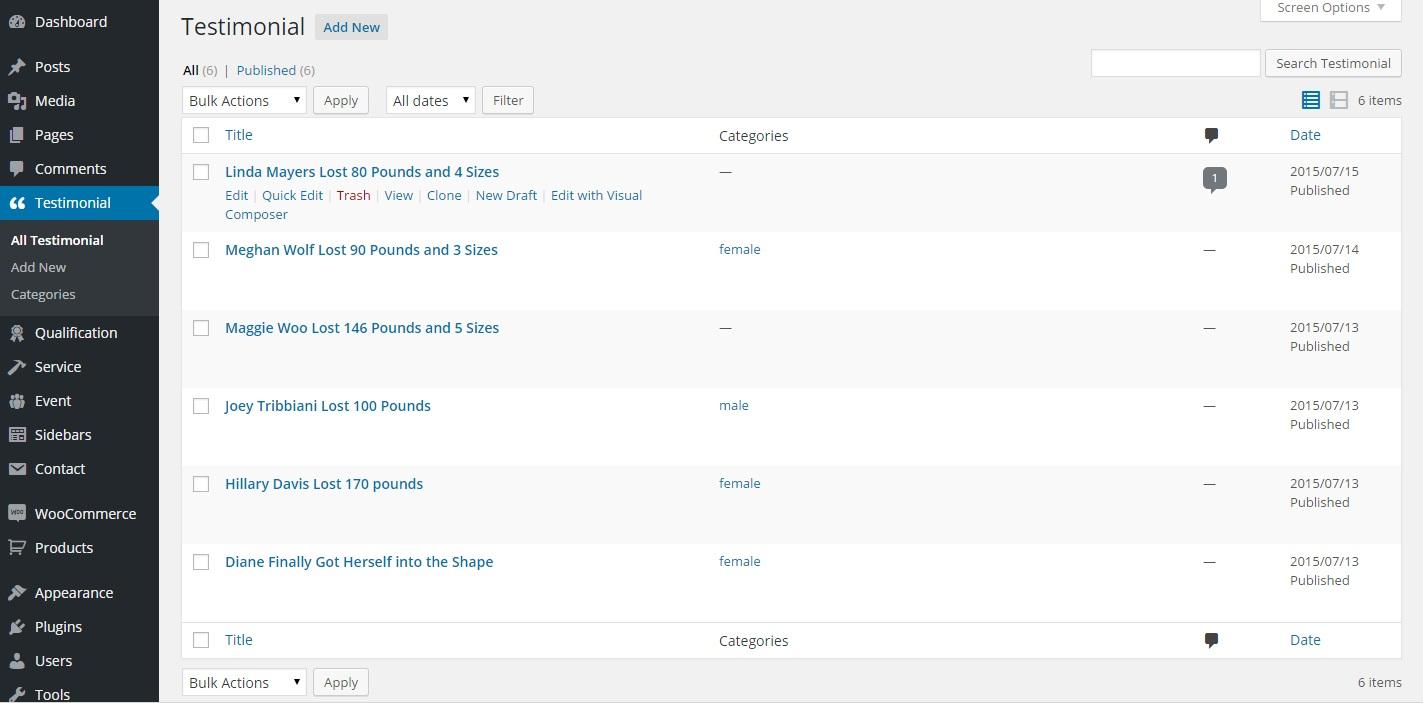Open the All dates dropdown
This screenshot has width=1423, height=703.
(x=430, y=100)
